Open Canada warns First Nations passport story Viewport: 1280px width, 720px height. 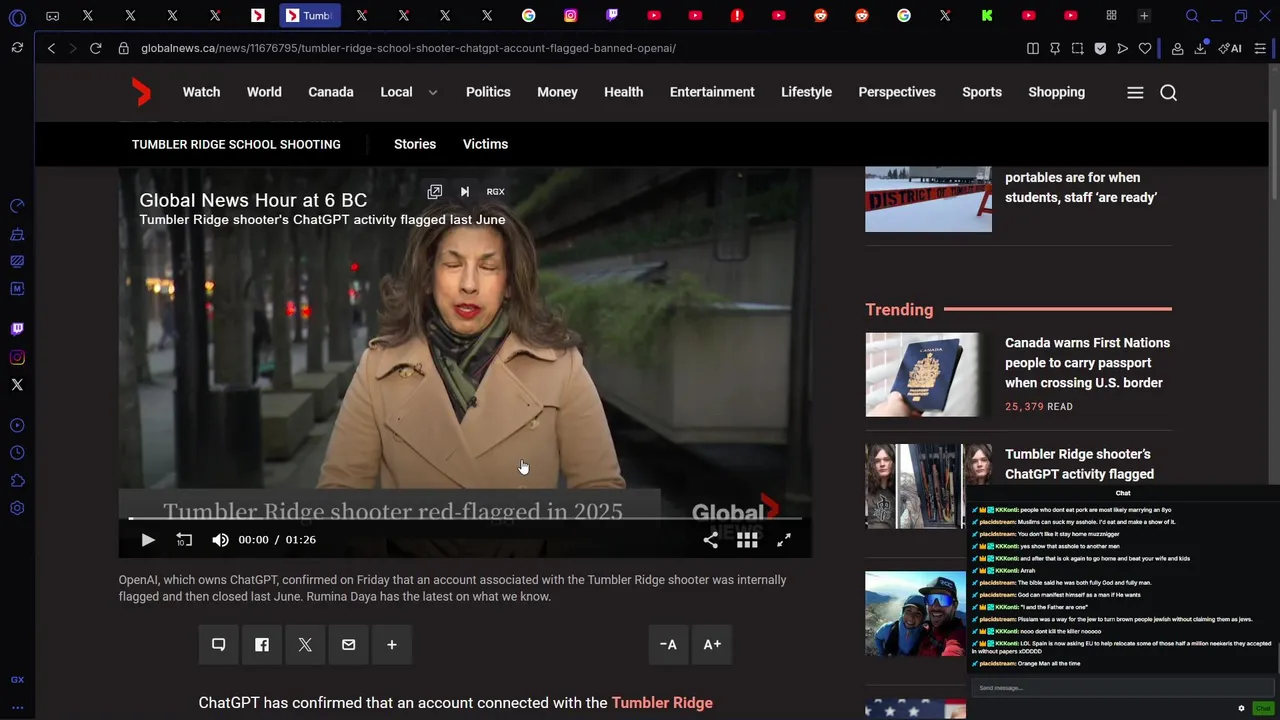pos(1087,363)
